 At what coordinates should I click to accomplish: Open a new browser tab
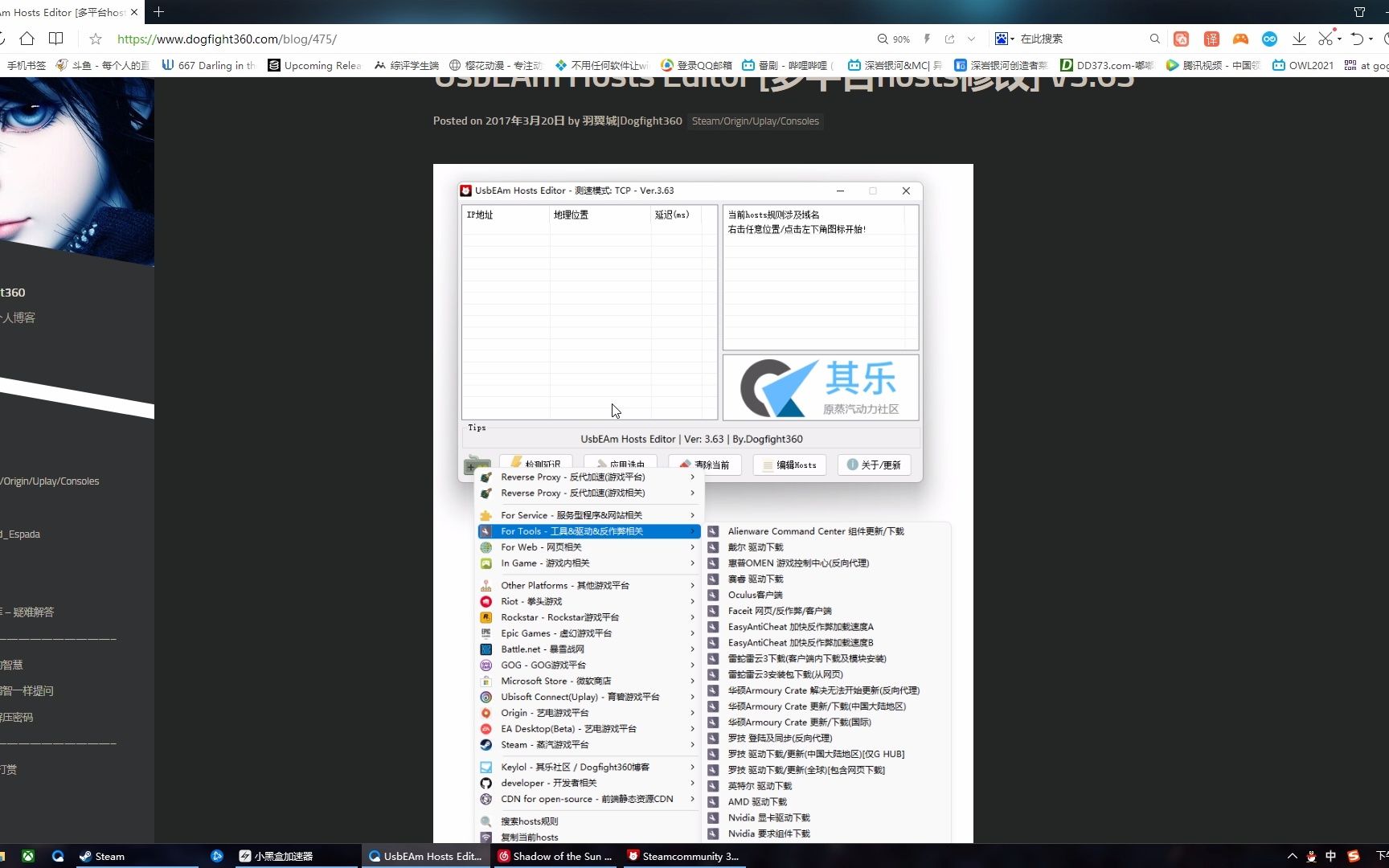(158, 12)
